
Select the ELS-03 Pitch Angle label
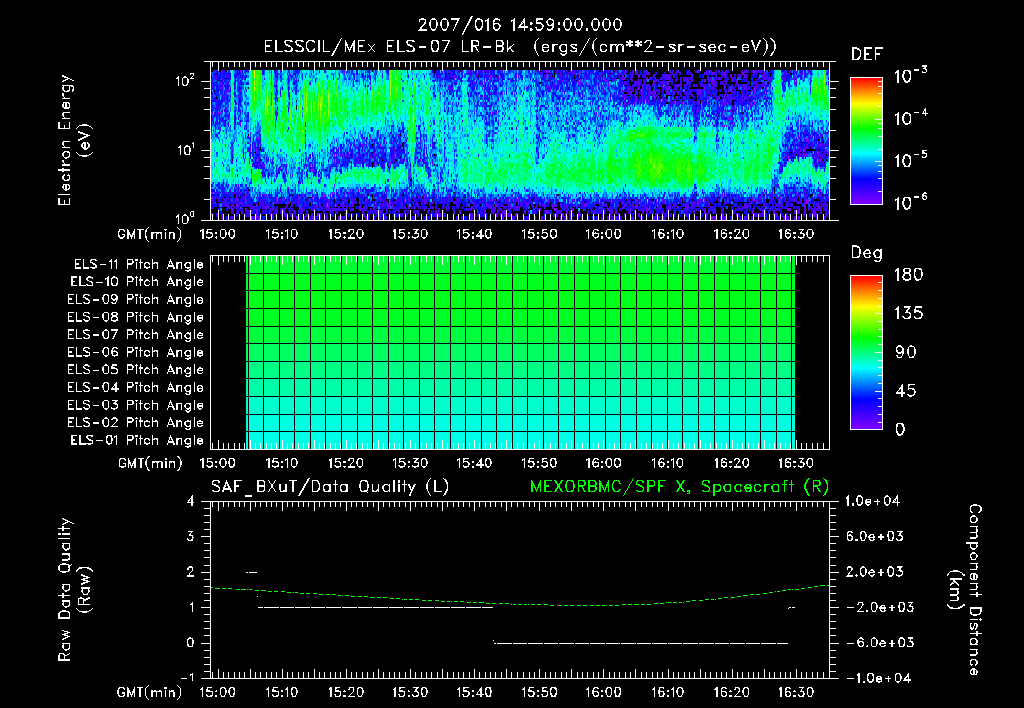pyautogui.click(x=135, y=405)
